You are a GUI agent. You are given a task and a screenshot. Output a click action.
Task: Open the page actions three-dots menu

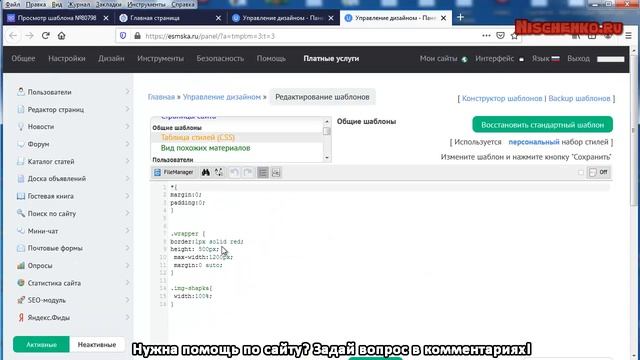point(486,36)
